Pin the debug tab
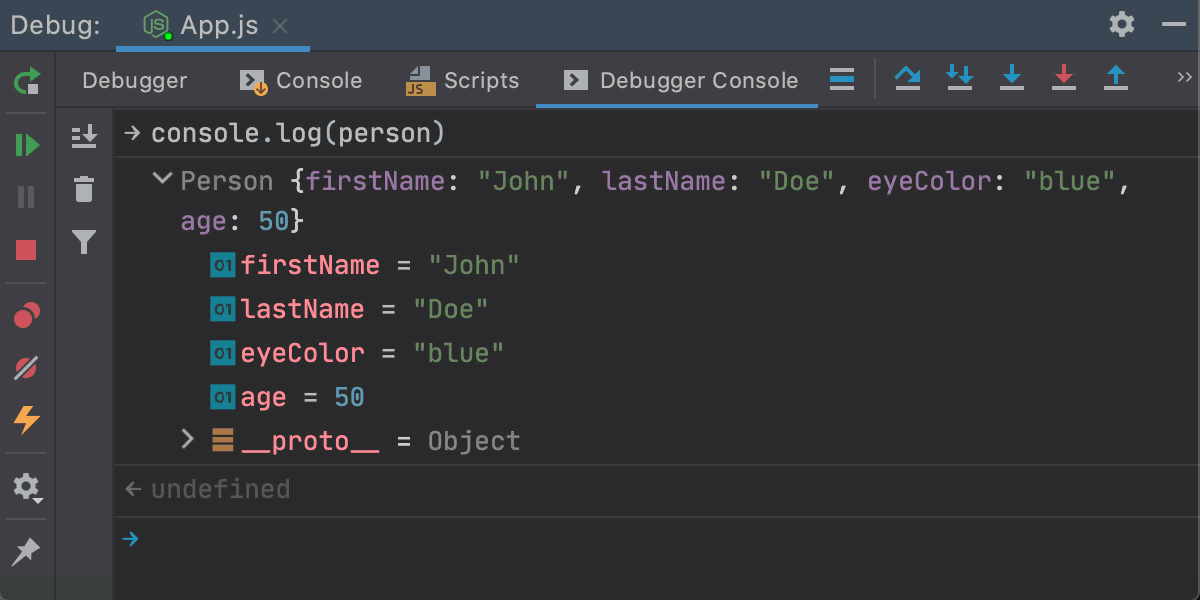This screenshot has height=600, width=1200. 27,550
